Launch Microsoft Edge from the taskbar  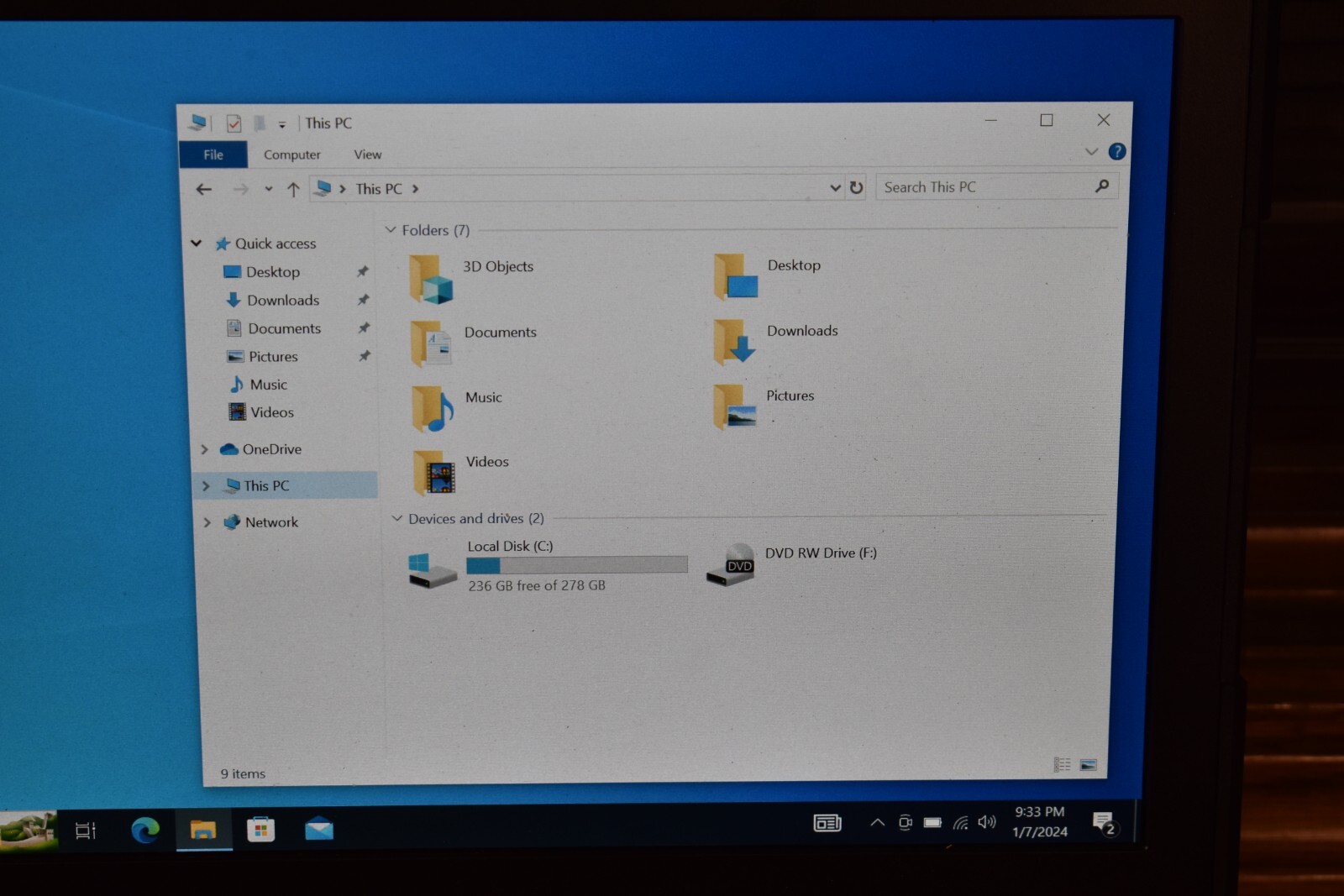(145, 830)
